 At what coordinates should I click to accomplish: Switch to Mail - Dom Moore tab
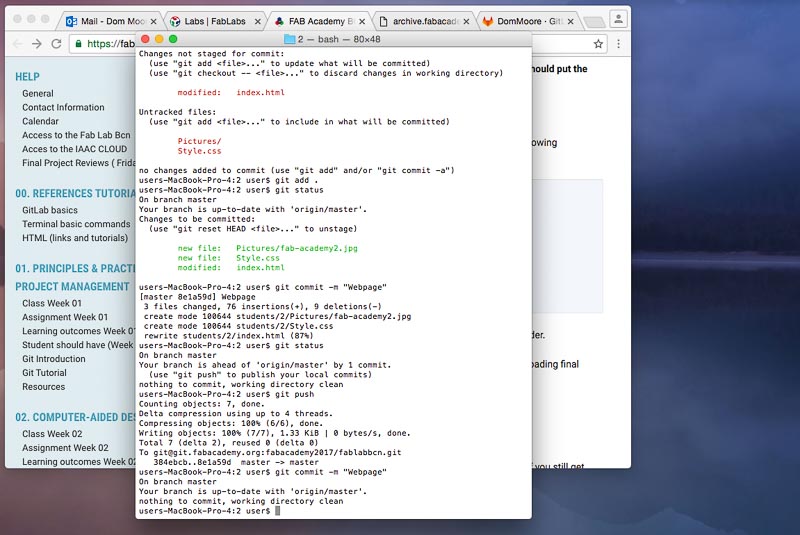[x=111, y=21]
